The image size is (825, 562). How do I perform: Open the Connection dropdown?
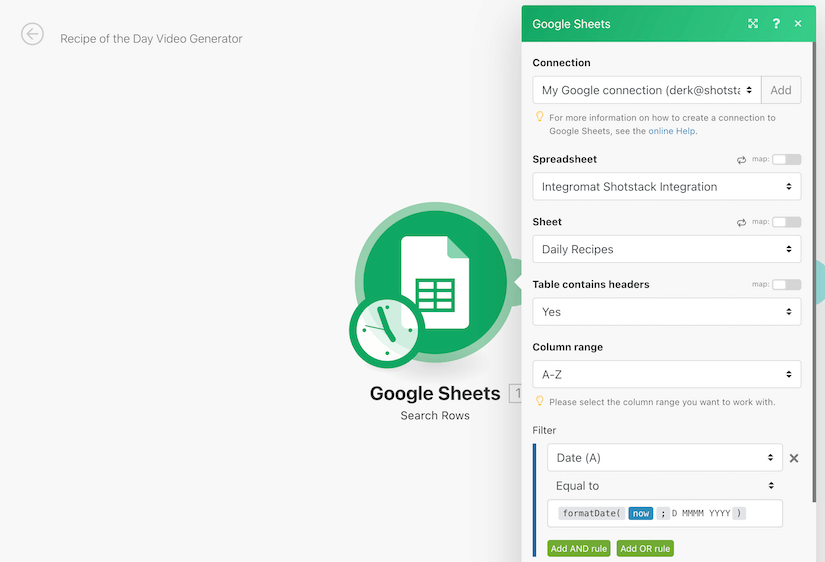point(647,90)
